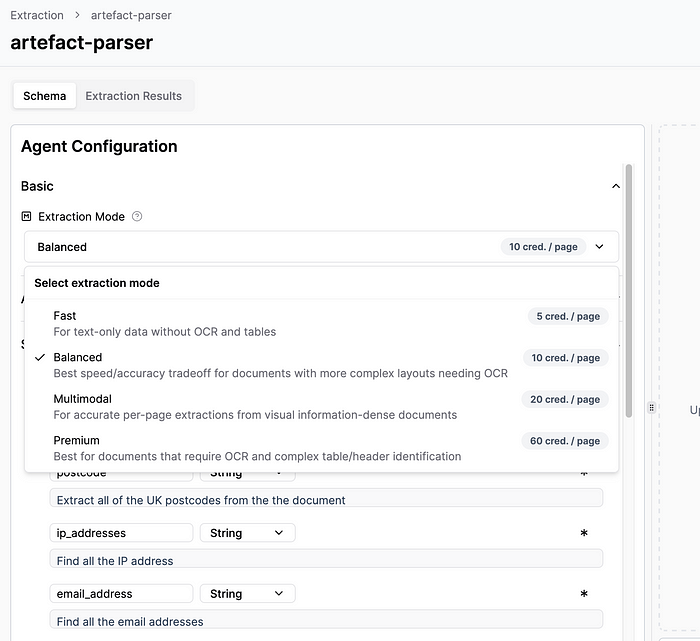Go to Extraction breadcrumb link
700x641 pixels.
(37, 15)
